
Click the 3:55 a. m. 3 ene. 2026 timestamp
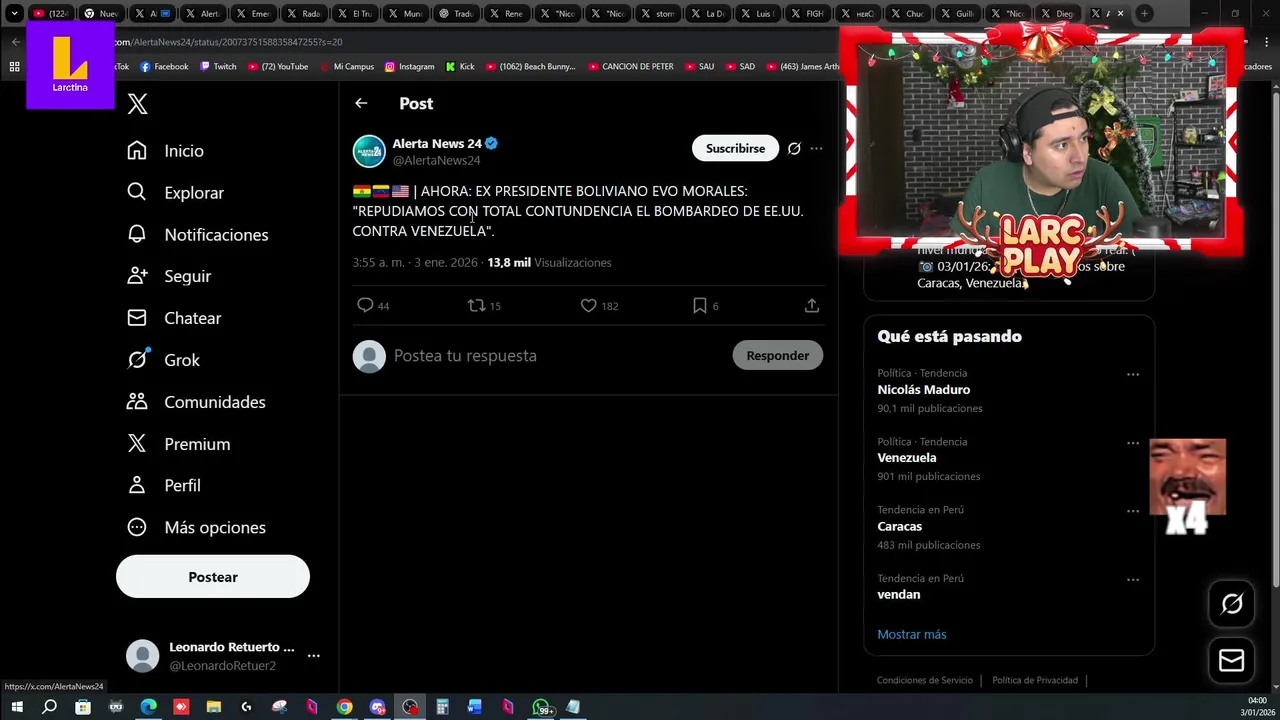click(x=415, y=262)
